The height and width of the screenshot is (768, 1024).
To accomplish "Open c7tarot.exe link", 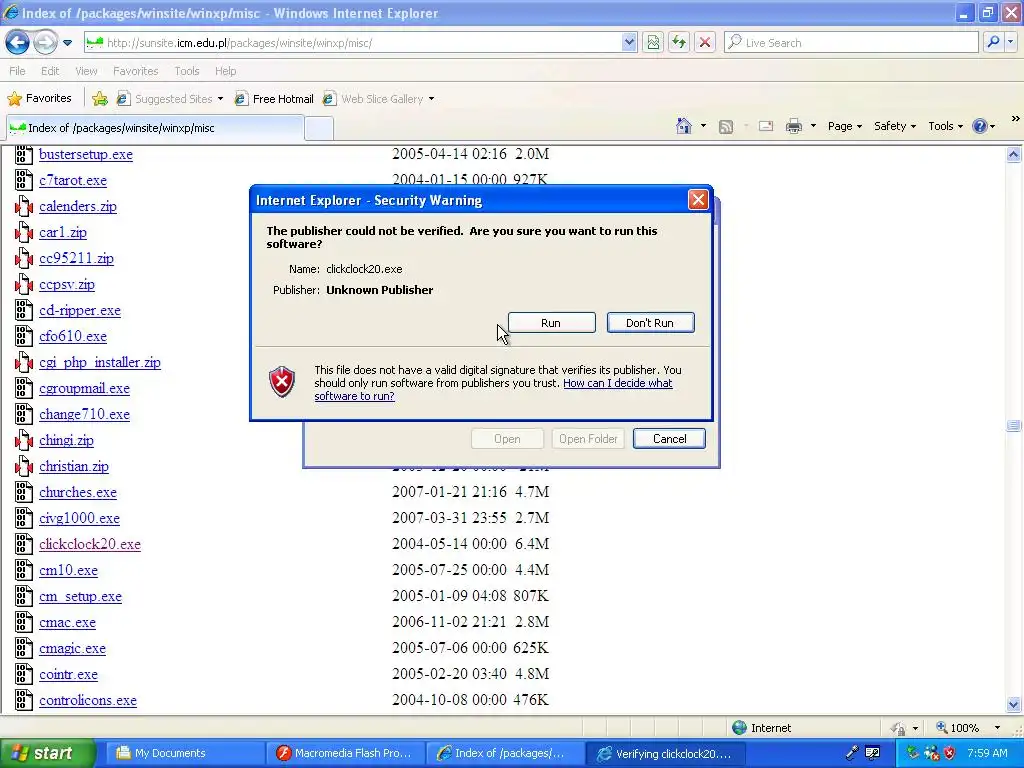I will click(x=72, y=181).
